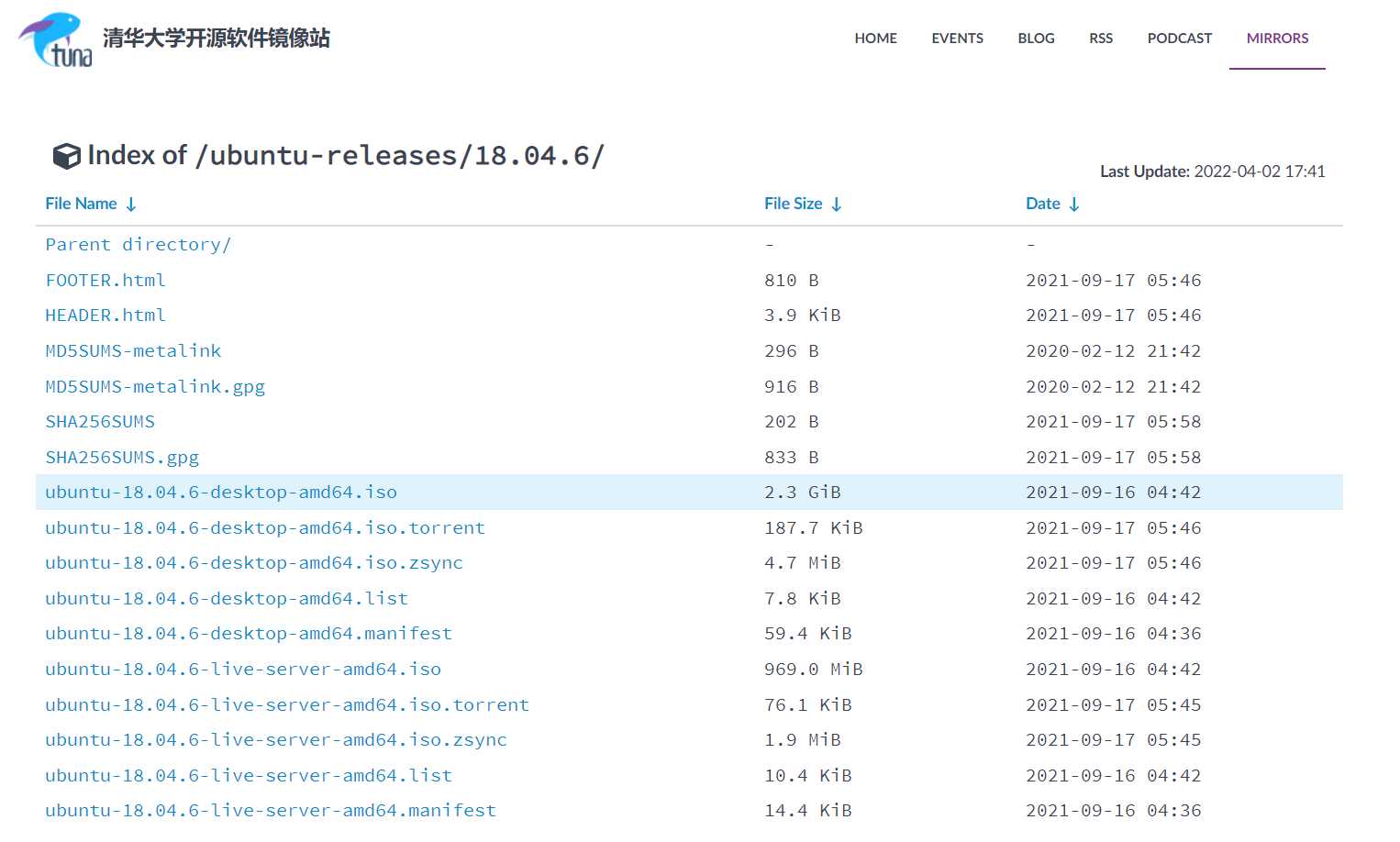The height and width of the screenshot is (842, 1400).
Task: Click the package box icon beside Index of
Action: coord(66,156)
